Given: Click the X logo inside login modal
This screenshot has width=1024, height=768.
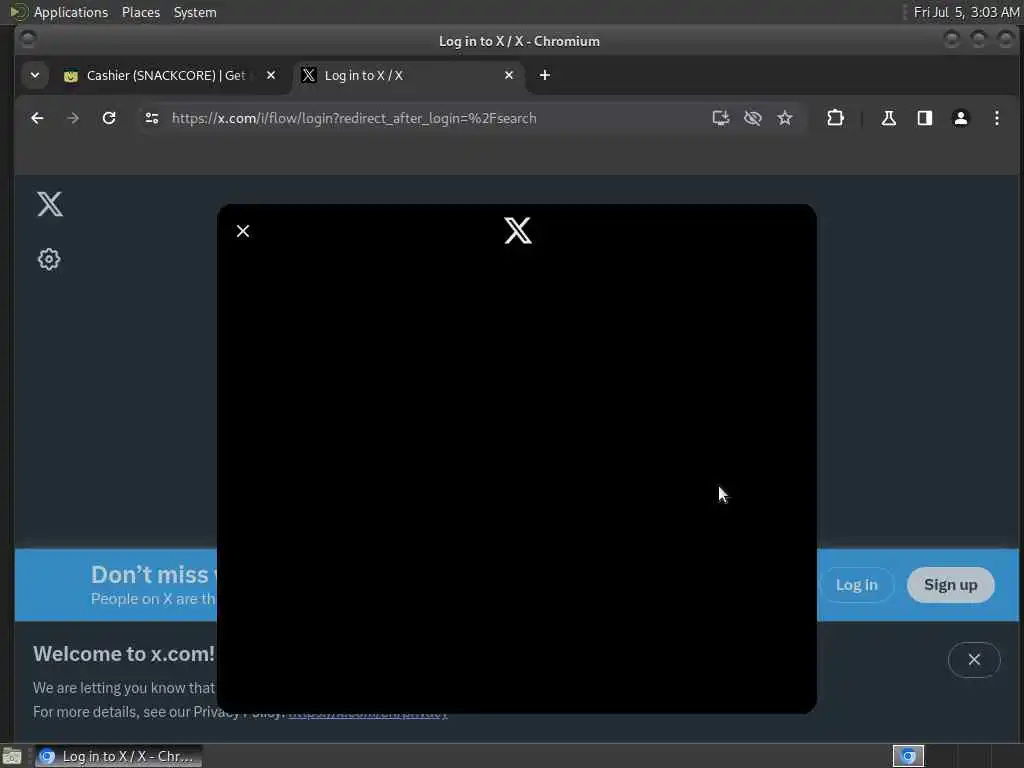Looking at the screenshot, I should 518,231.
